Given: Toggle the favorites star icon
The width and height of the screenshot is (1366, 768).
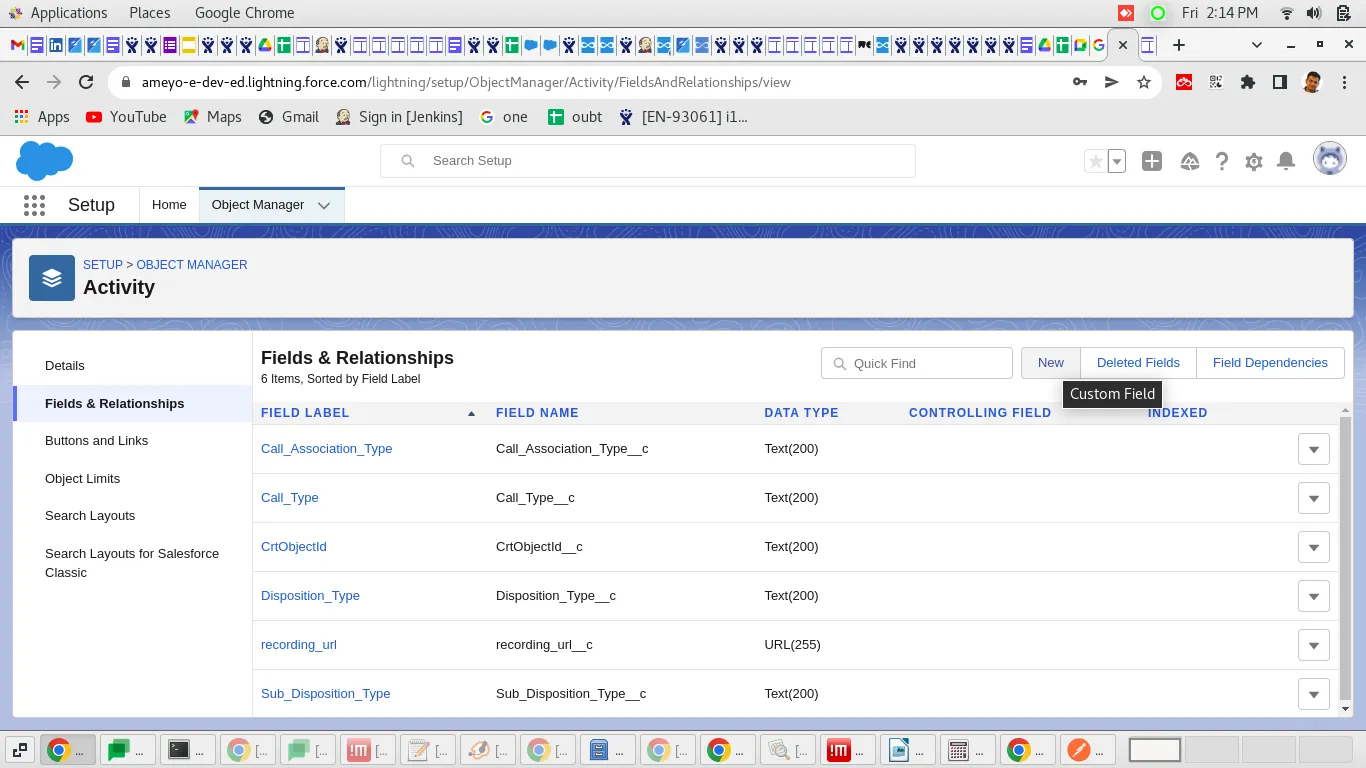Looking at the screenshot, I should coord(1096,161).
